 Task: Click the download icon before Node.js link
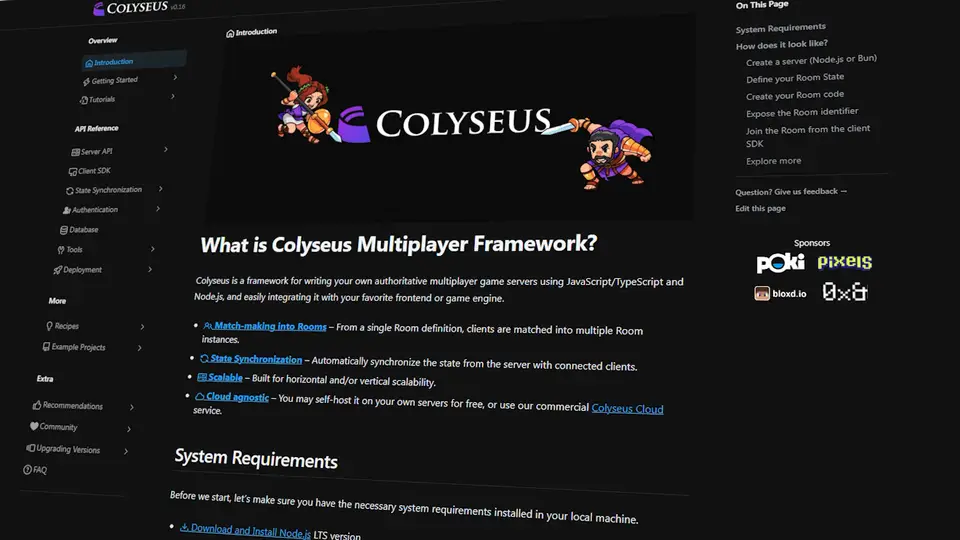(x=184, y=527)
